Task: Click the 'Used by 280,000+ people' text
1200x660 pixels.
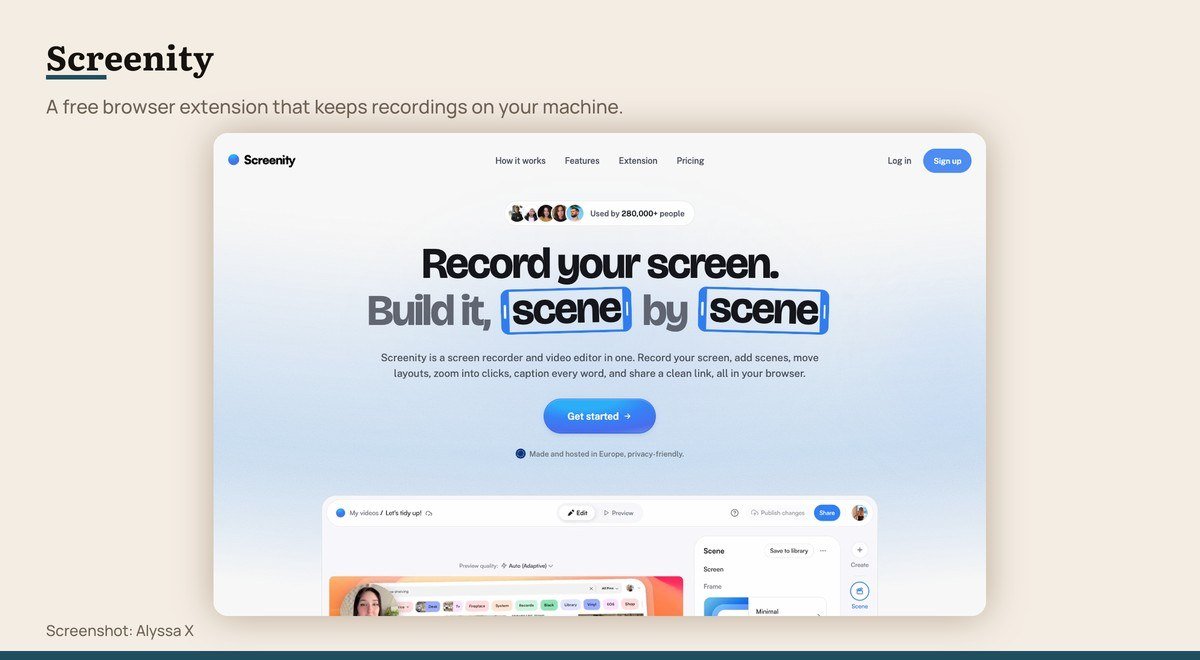Action: pyautogui.click(x=637, y=214)
